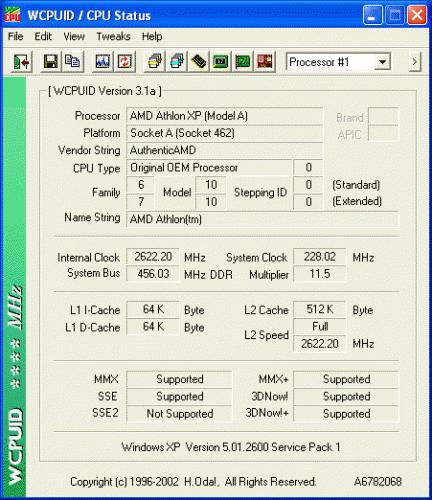Click the Windows XP version text line

(231, 447)
